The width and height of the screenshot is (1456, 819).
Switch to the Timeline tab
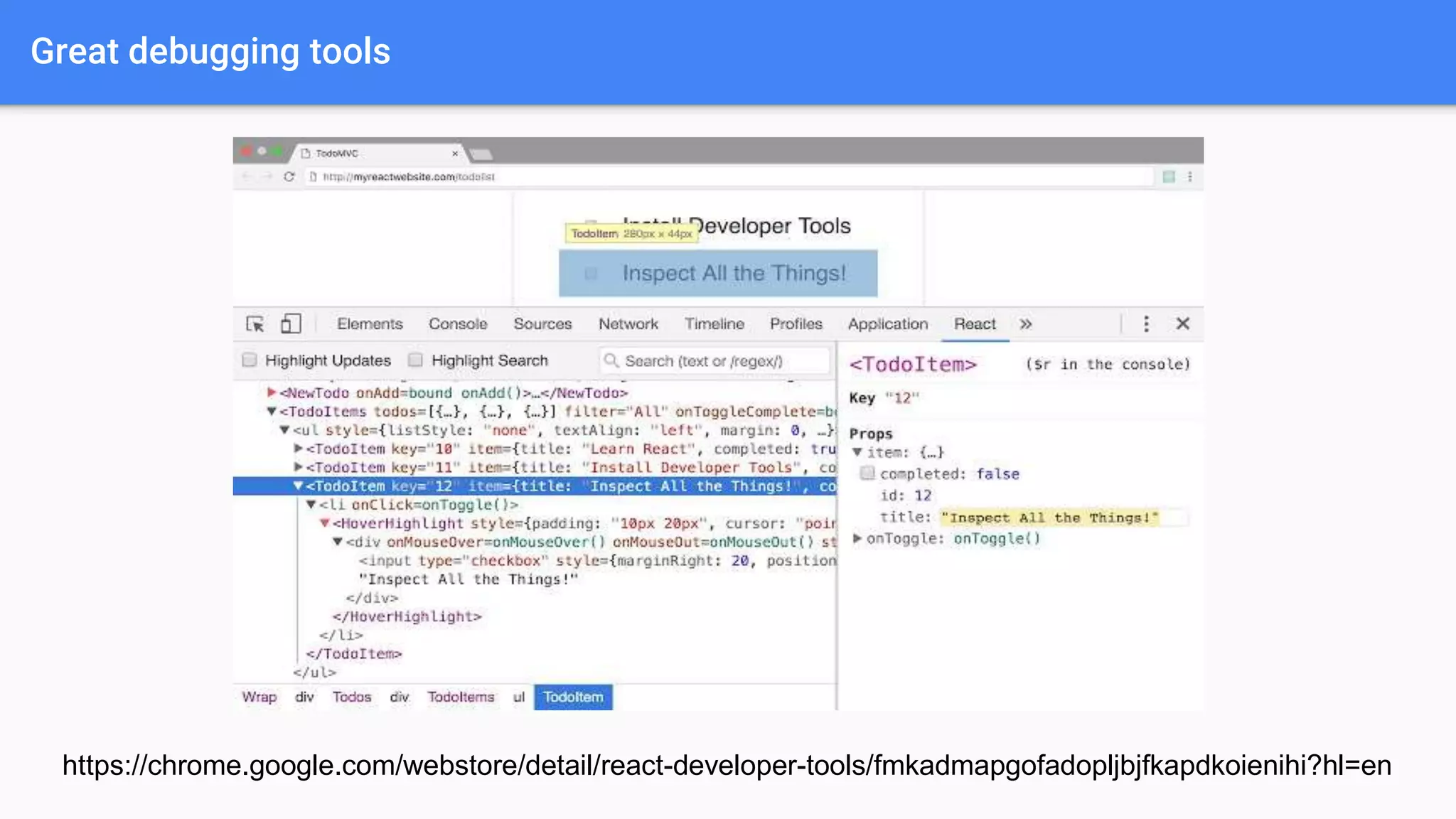(x=714, y=324)
